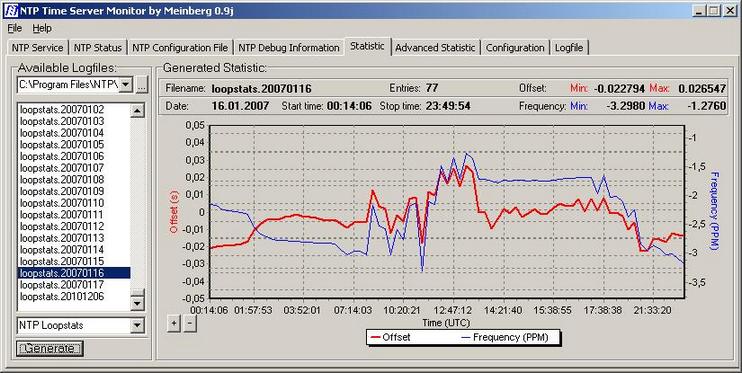
Task: Switch to the Logfile tab
Action: point(569,48)
